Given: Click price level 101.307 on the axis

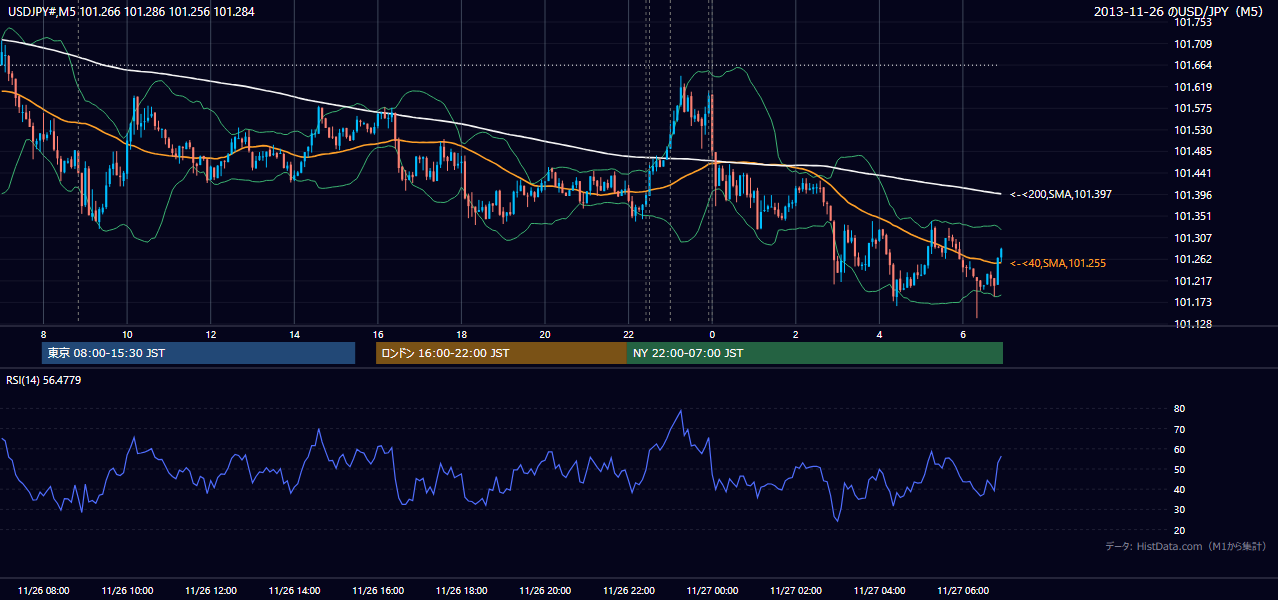Looking at the screenshot, I should (x=1193, y=238).
